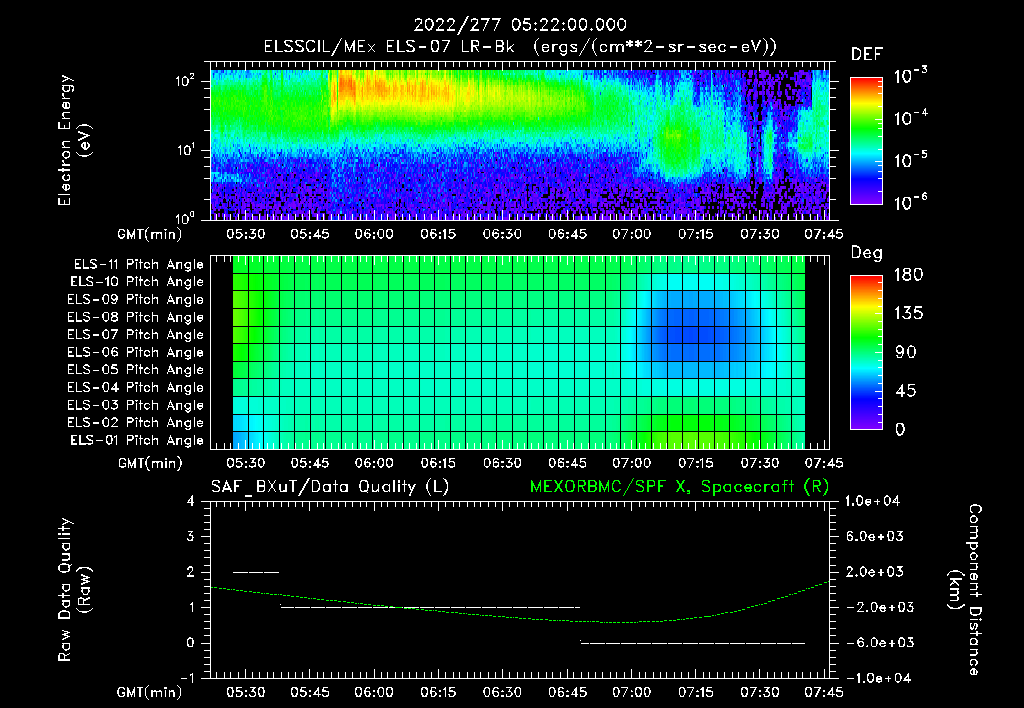Click the DEF color bar of the spectrogram

point(866,140)
